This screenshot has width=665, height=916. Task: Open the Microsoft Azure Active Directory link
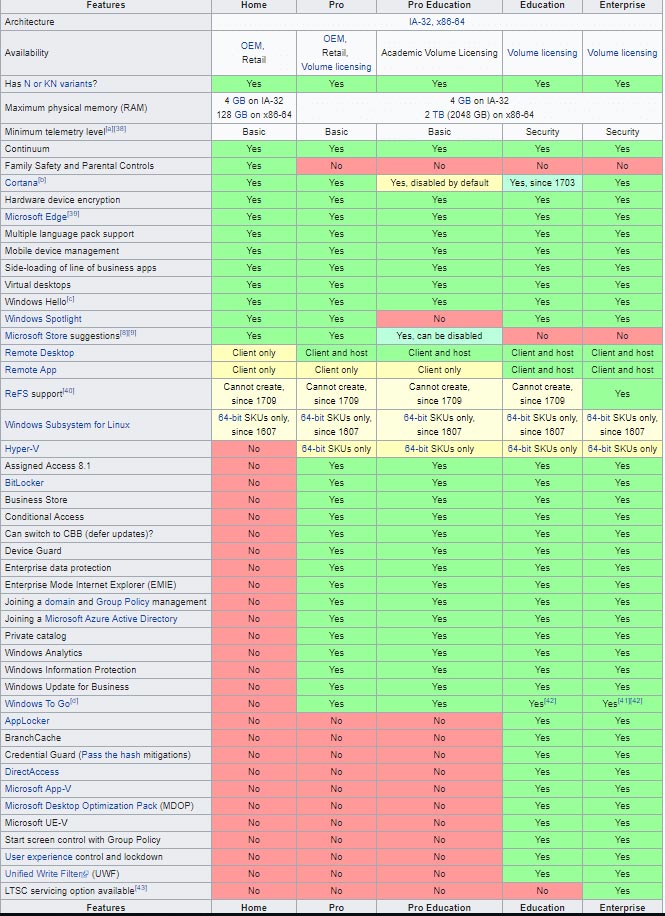111,619
